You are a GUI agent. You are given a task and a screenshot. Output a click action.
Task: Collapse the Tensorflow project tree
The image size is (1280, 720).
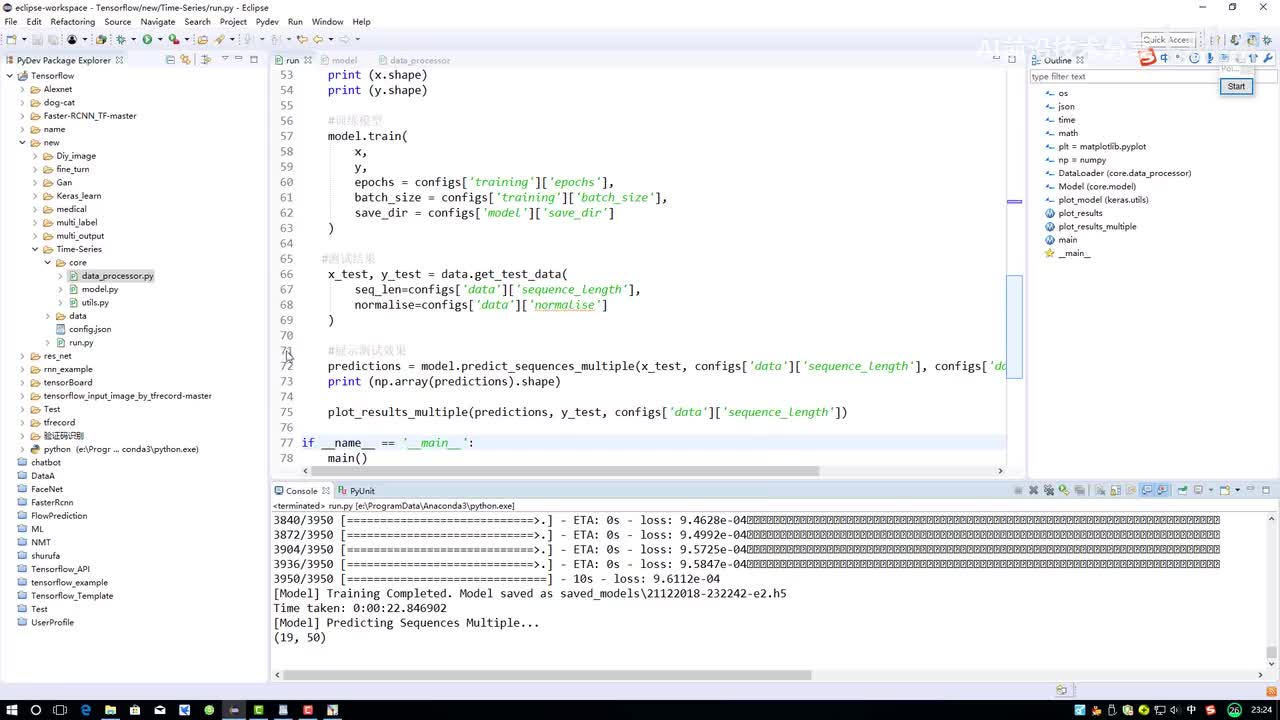[x=9, y=76]
